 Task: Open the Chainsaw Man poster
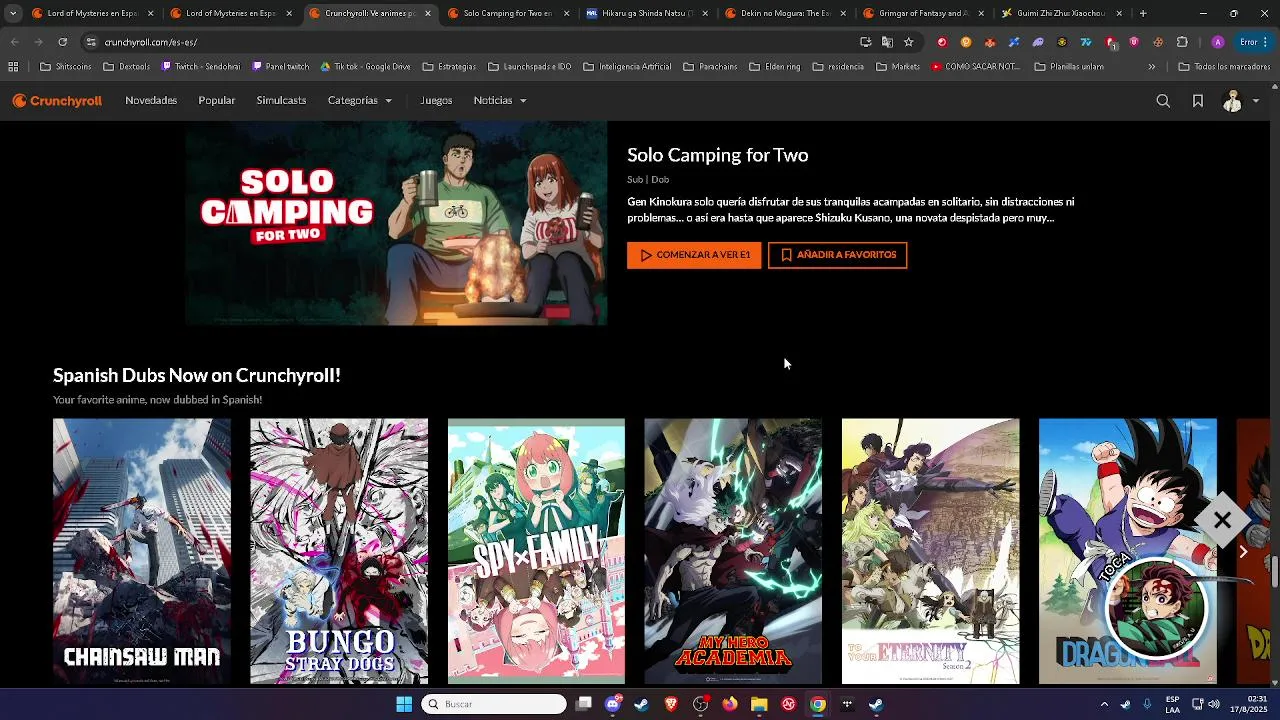[142, 551]
